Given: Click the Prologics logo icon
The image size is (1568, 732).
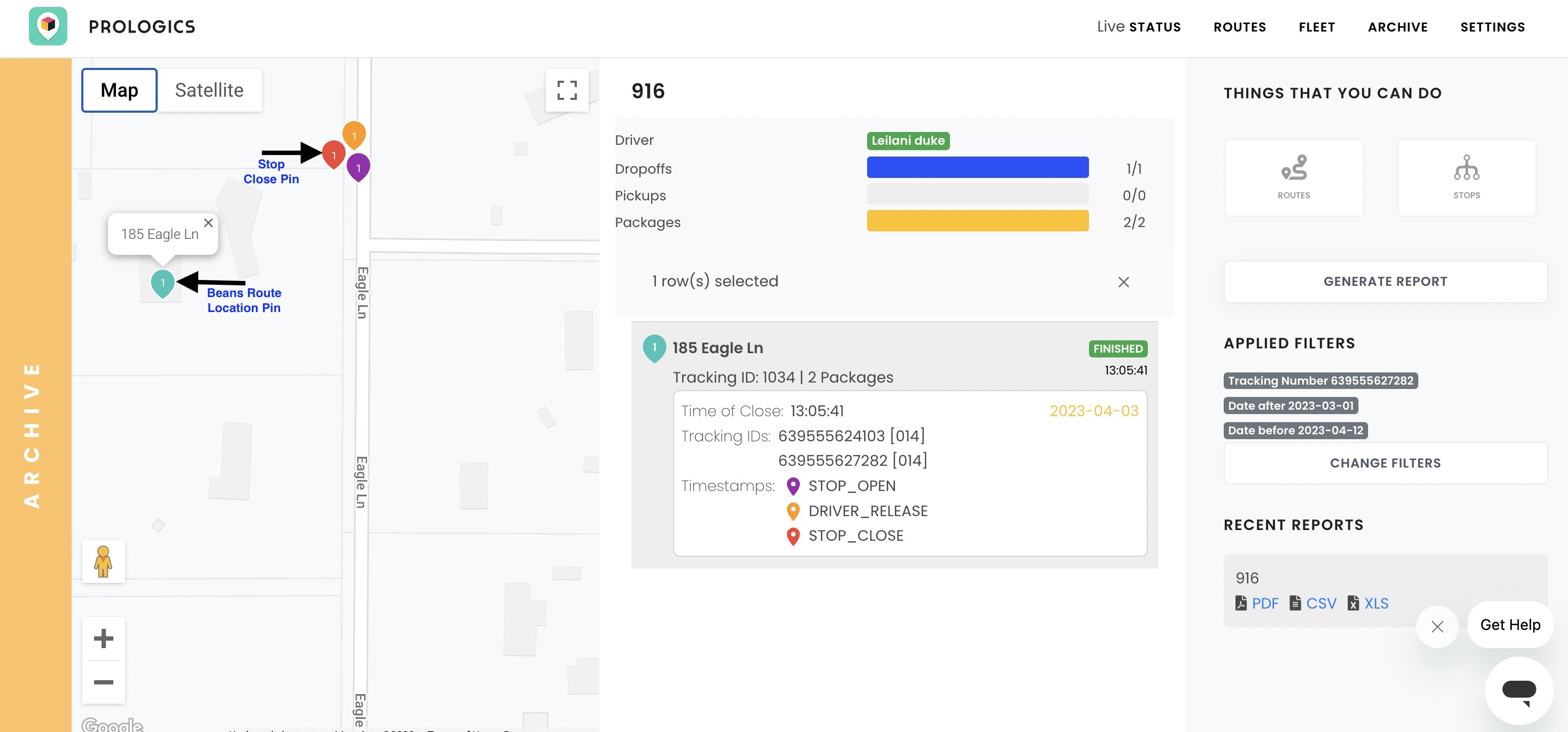Looking at the screenshot, I should [48, 26].
